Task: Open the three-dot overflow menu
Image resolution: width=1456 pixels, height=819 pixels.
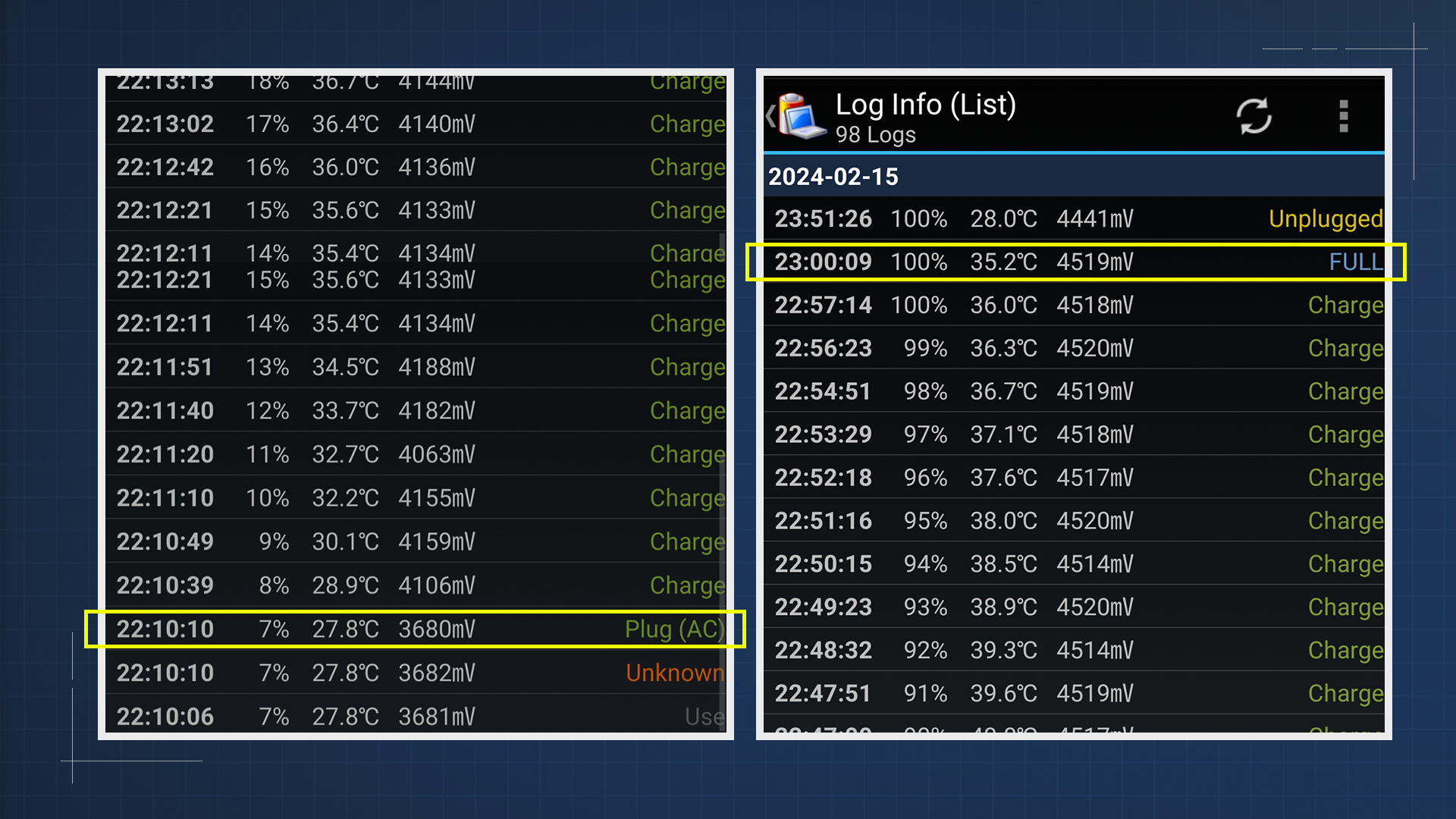Action: 1343,116
